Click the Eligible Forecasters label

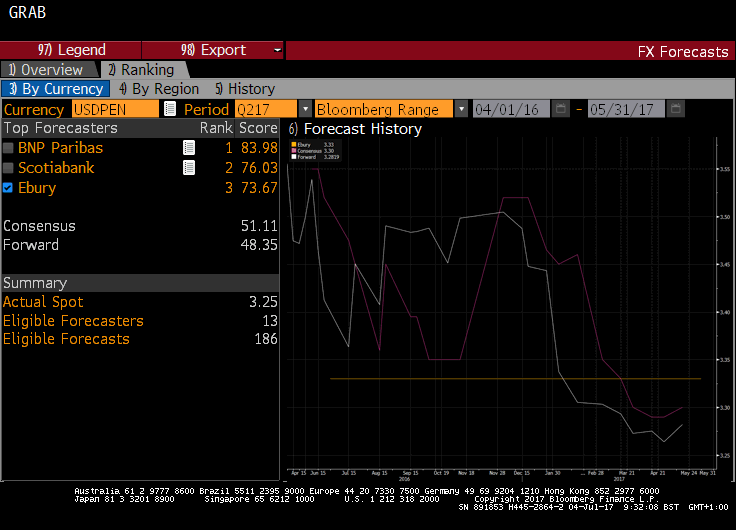click(x=73, y=321)
